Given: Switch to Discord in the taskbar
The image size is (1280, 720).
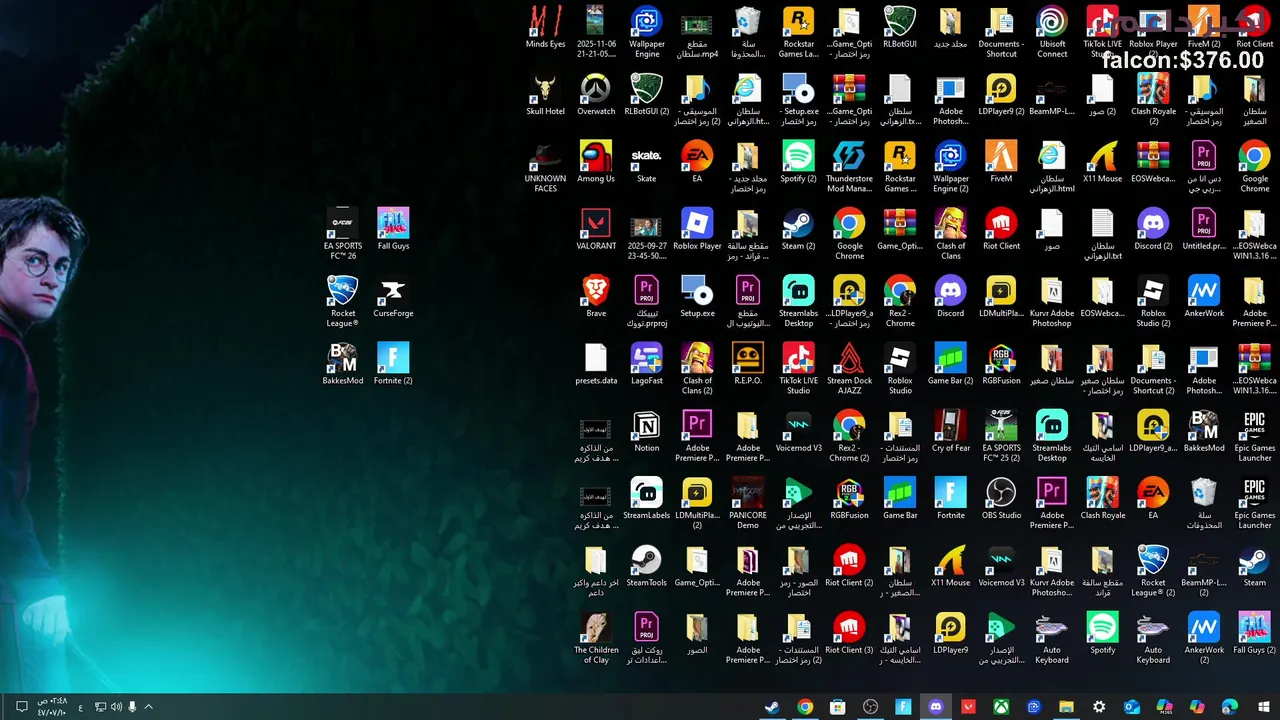Looking at the screenshot, I should coord(936,707).
